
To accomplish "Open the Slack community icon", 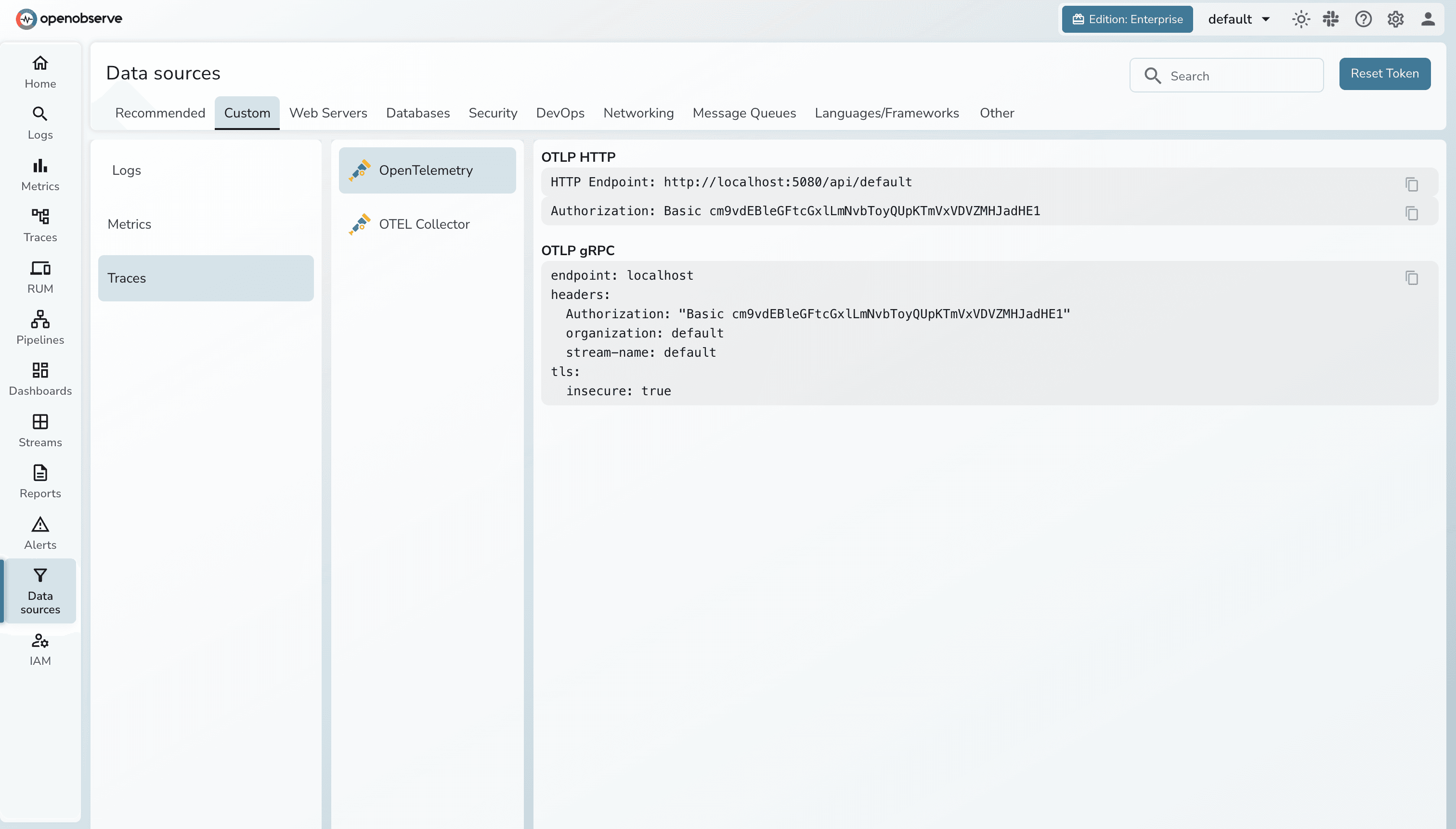I will click(1330, 19).
